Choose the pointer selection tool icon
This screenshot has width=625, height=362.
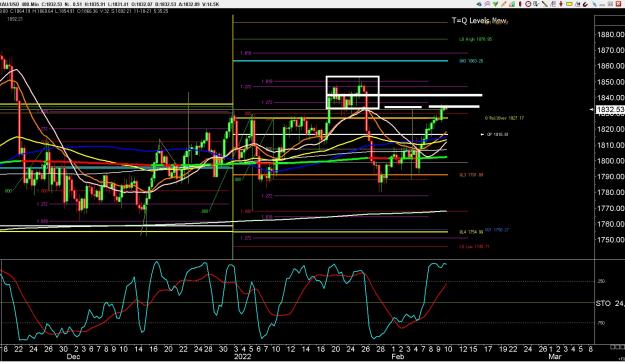[536, 4]
